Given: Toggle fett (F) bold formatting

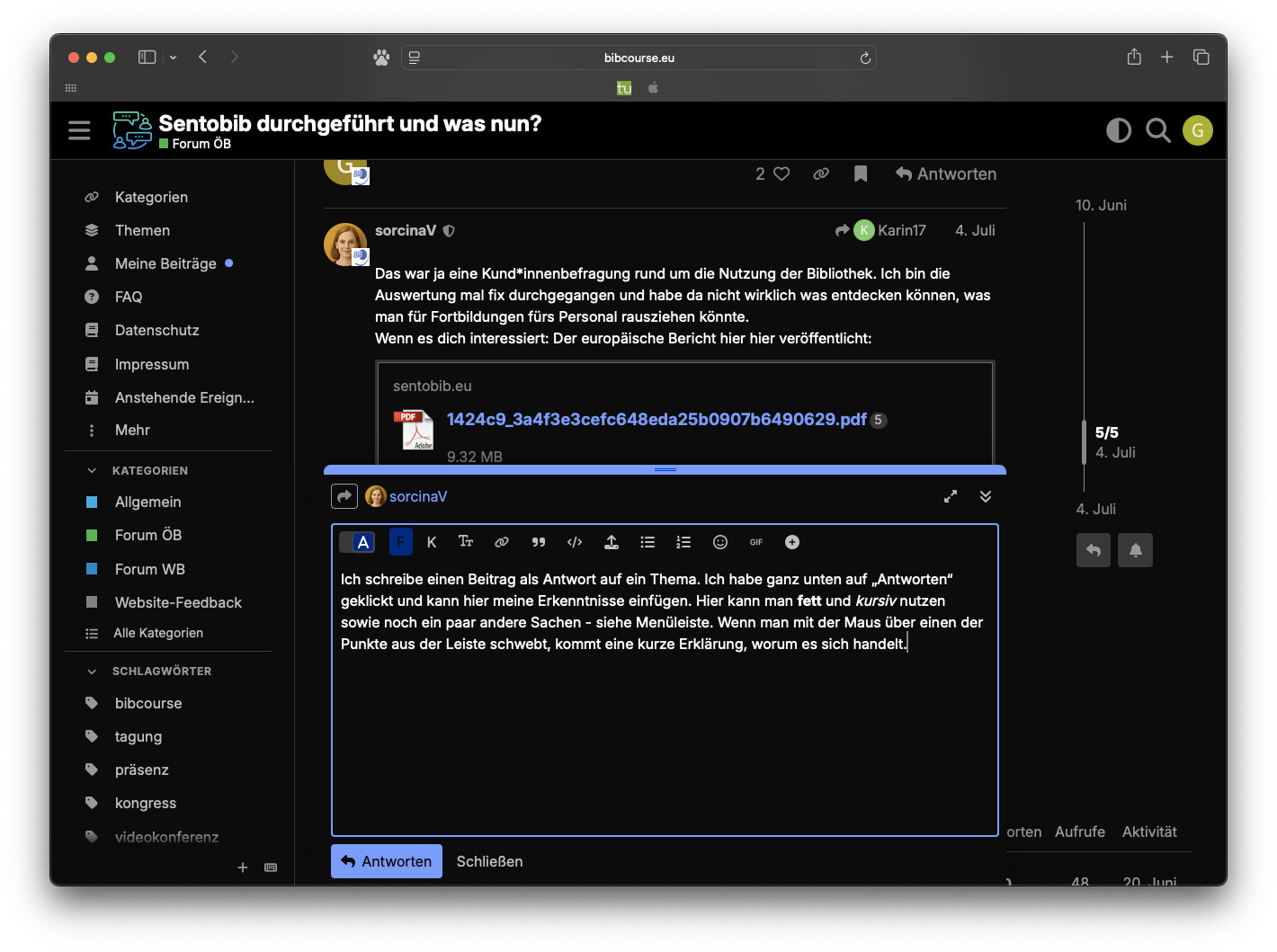Looking at the screenshot, I should point(401,542).
